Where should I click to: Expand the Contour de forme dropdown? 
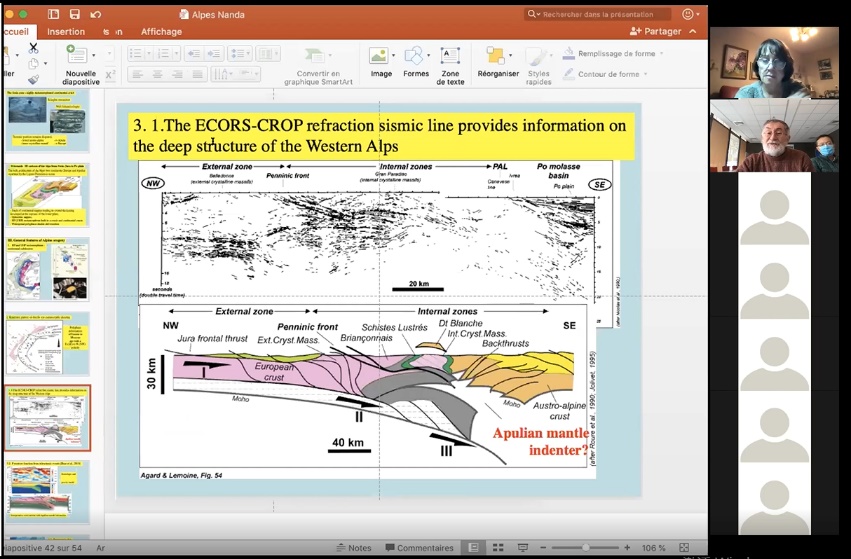pos(646,74)
